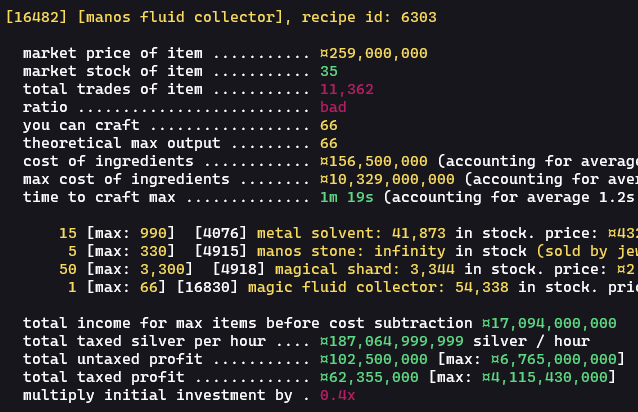Screen dimensions: 638x412
Task: Click ingredient id [16830]
Action: [207, 287]
